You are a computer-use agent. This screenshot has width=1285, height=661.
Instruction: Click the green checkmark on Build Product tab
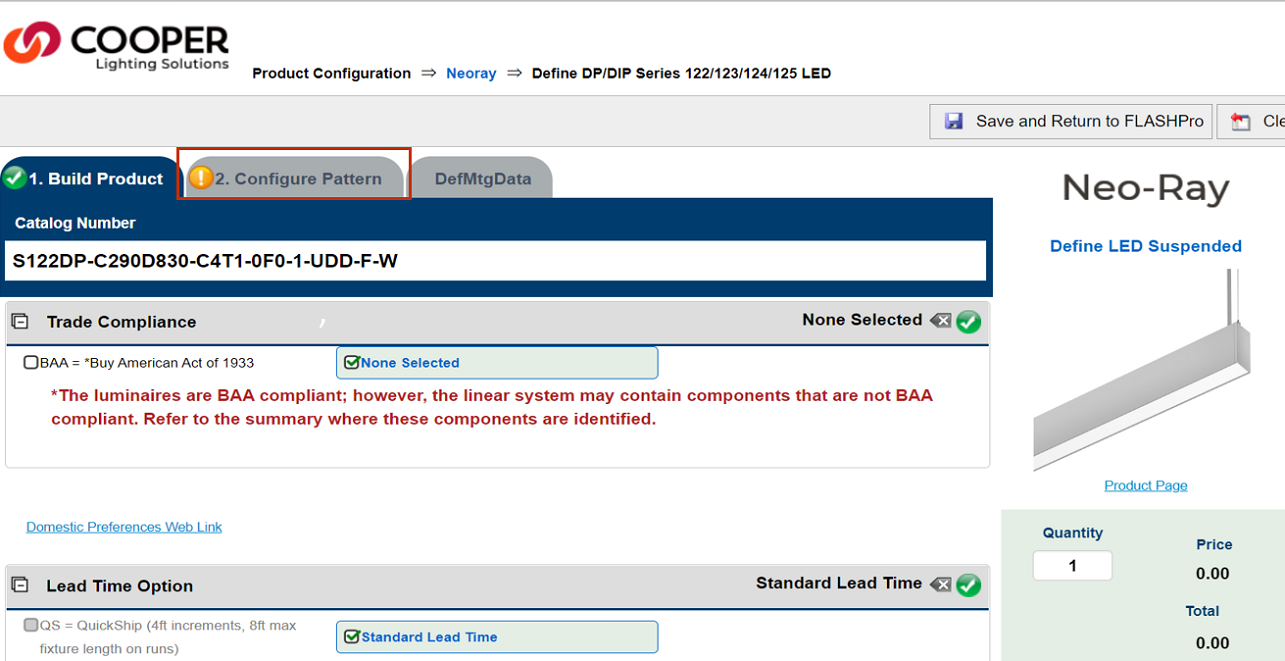(14, 178)
